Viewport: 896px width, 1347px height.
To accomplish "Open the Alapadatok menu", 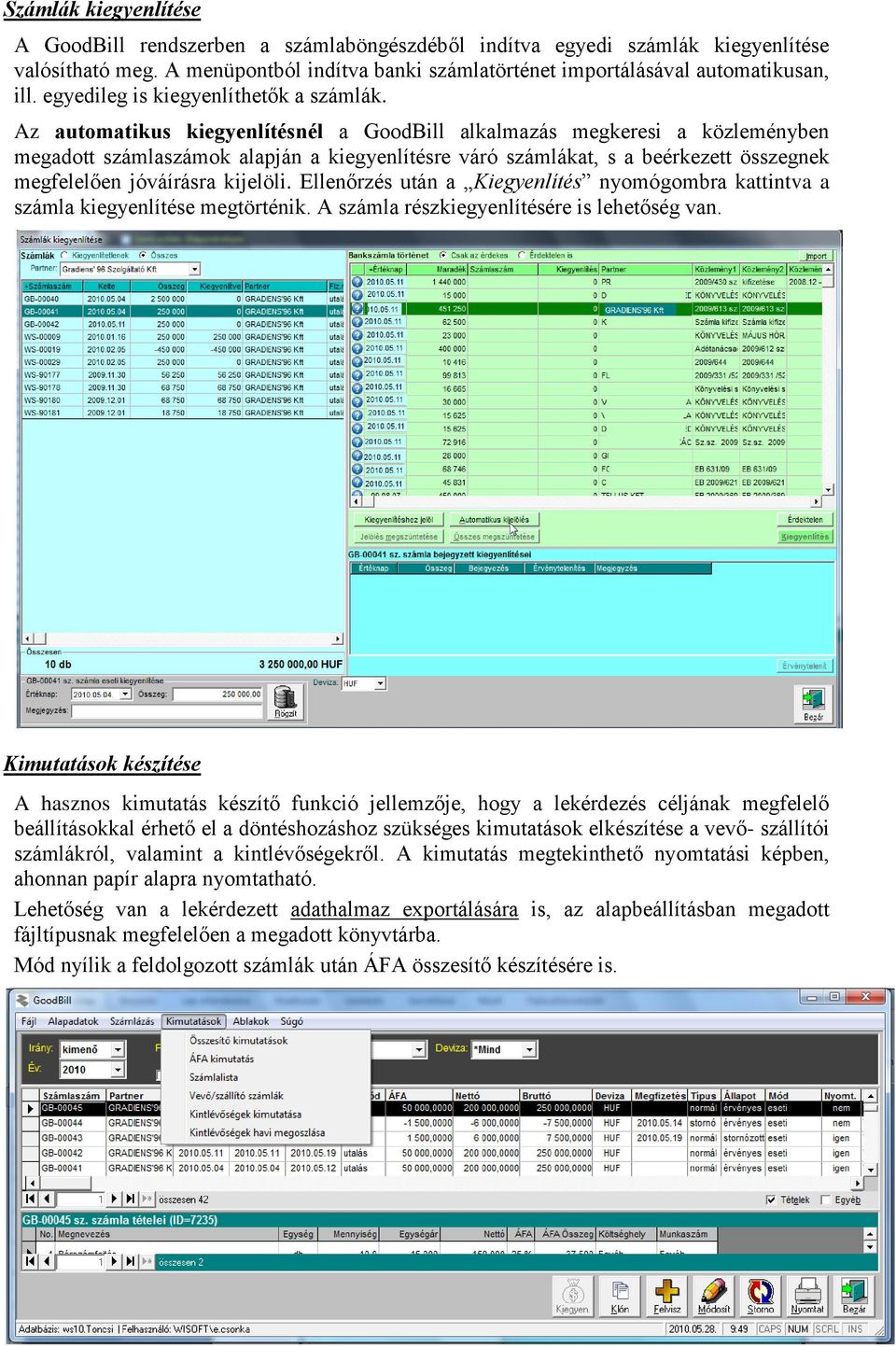I will [74, 1021].
